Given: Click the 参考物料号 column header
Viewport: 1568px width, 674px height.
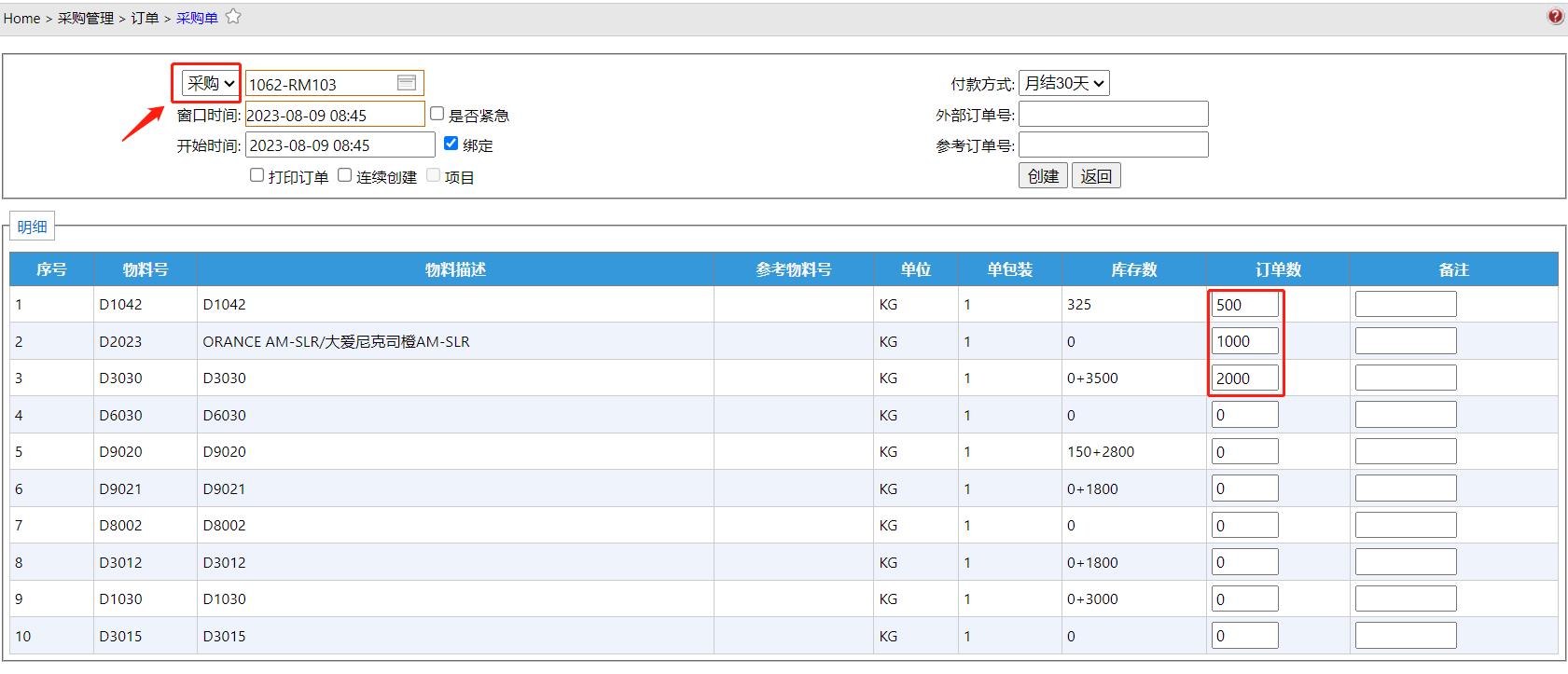Looking at the screenshot, I should click(794, 269).
